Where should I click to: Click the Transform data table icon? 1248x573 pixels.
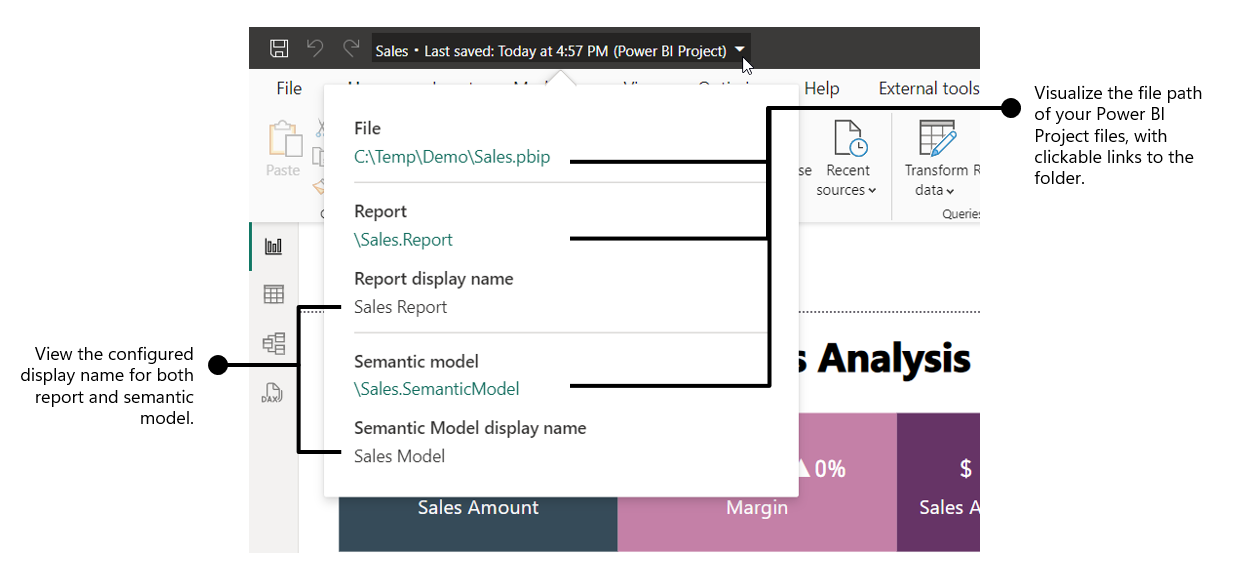pyautogui.click(x=937, y=140)
